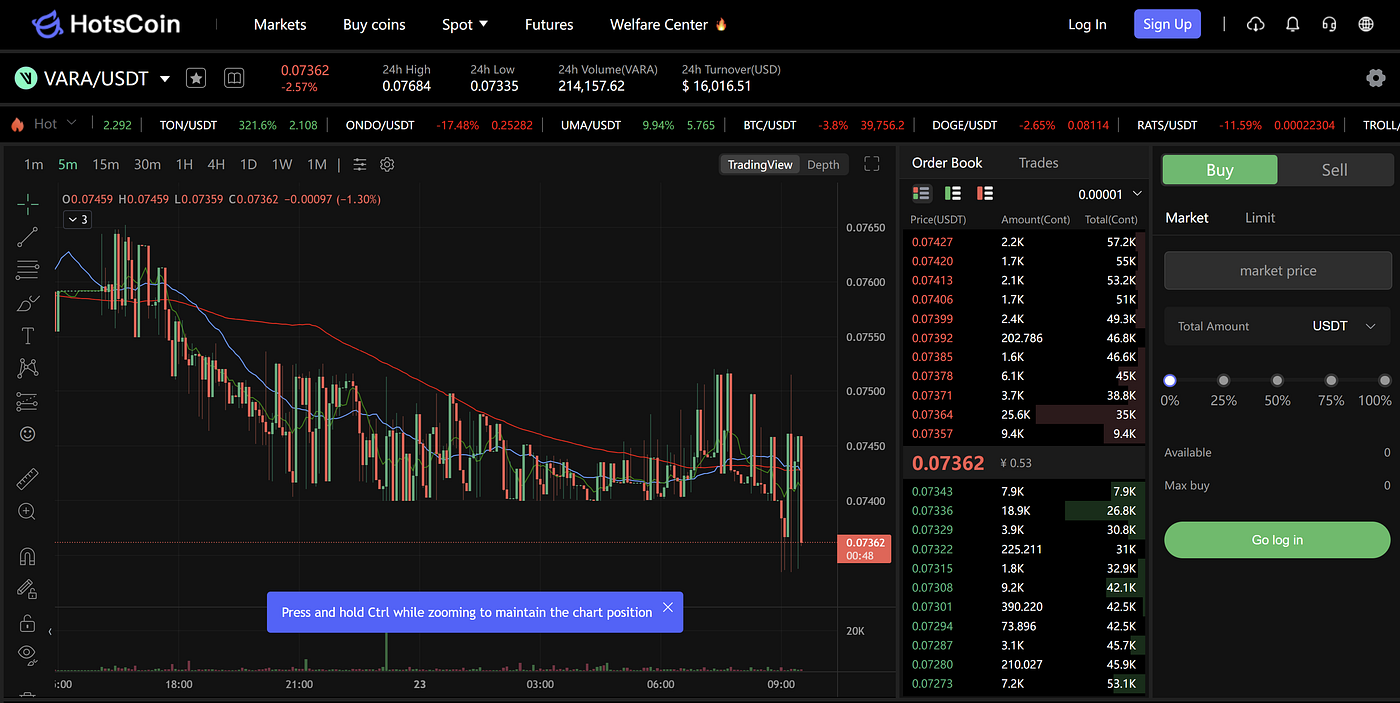Switch to the Trades tab

click(x=1038, y=163)
